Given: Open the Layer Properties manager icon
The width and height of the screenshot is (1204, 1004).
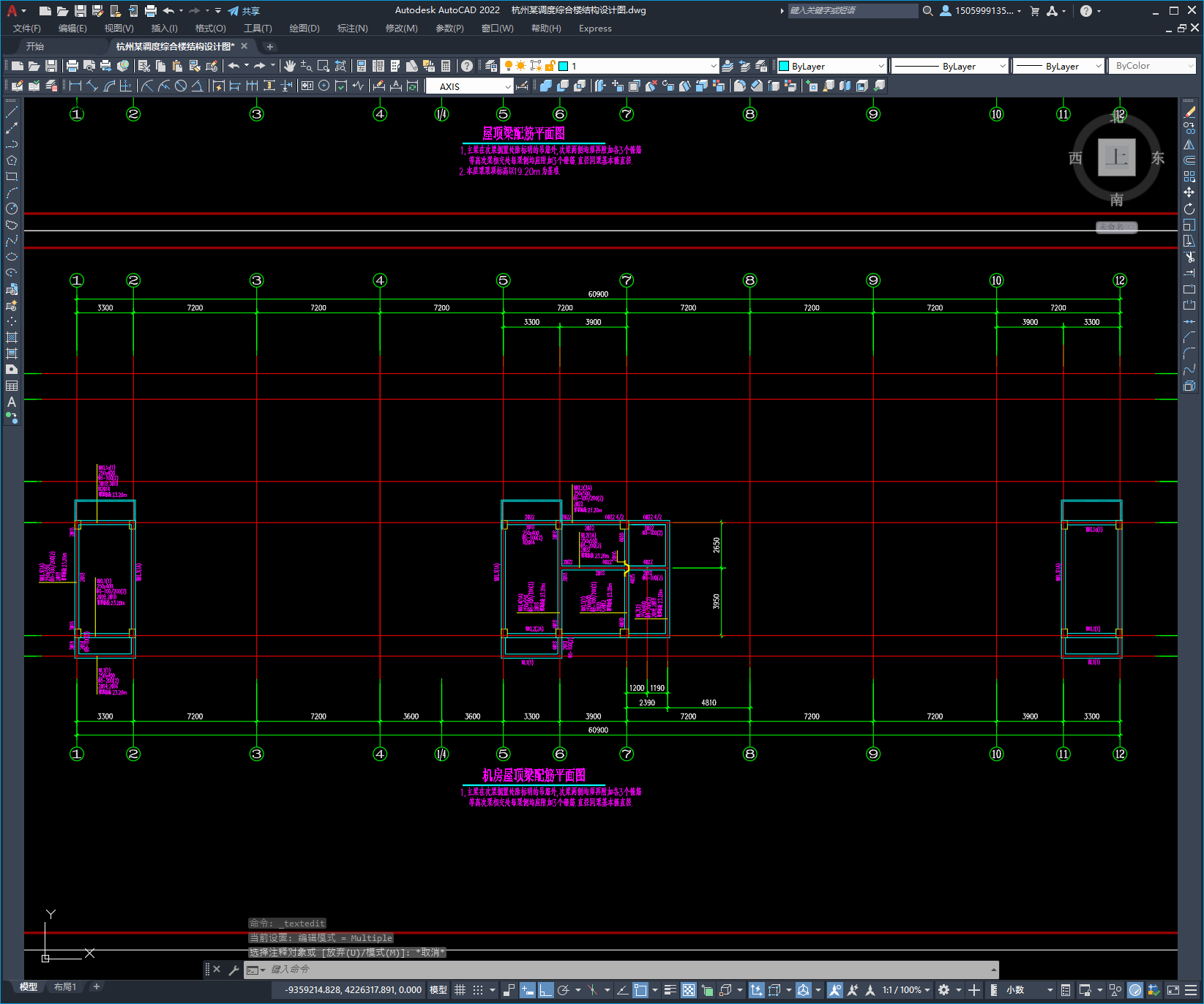Looking at the screenshot, I should pyautogui.click(x=490, y=66).
